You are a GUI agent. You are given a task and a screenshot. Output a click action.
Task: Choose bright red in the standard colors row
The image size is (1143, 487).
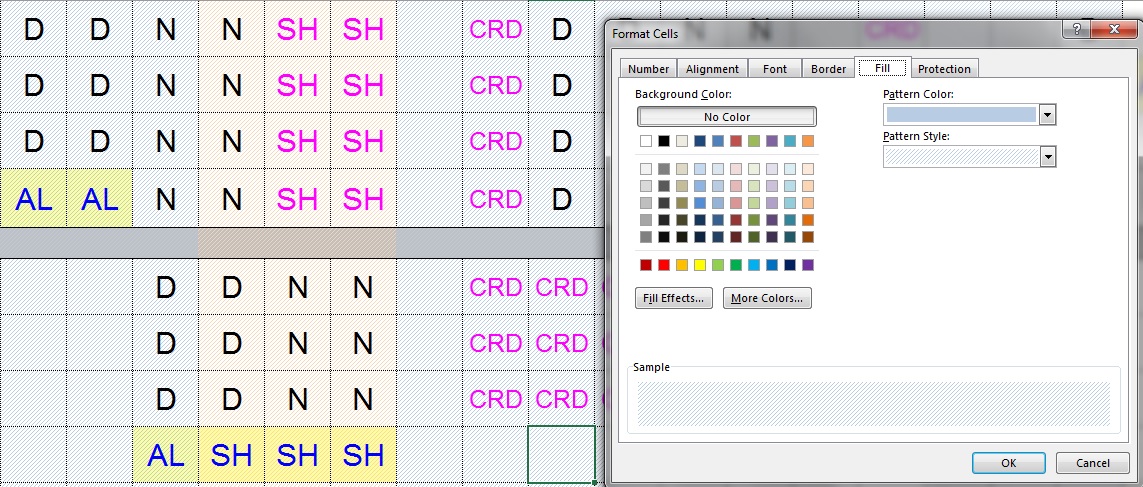tap(664, 265)
